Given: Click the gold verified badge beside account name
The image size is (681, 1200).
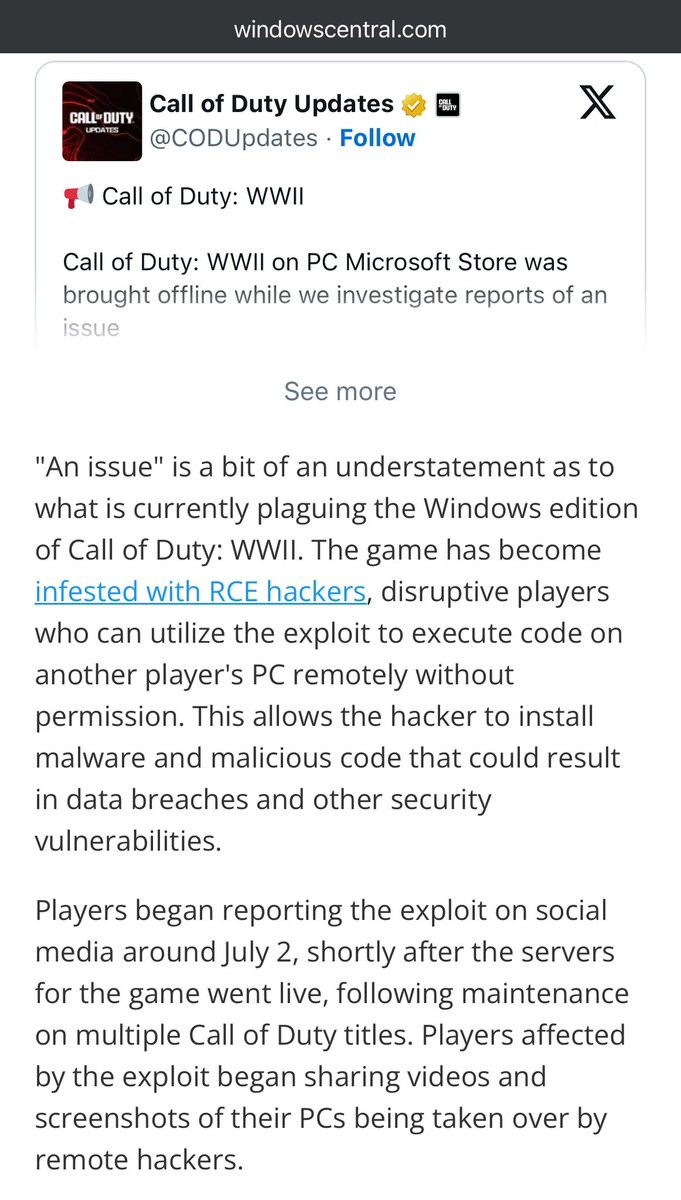Looking at the screenshot, I should pyautogui.click(x=414, y=104).
